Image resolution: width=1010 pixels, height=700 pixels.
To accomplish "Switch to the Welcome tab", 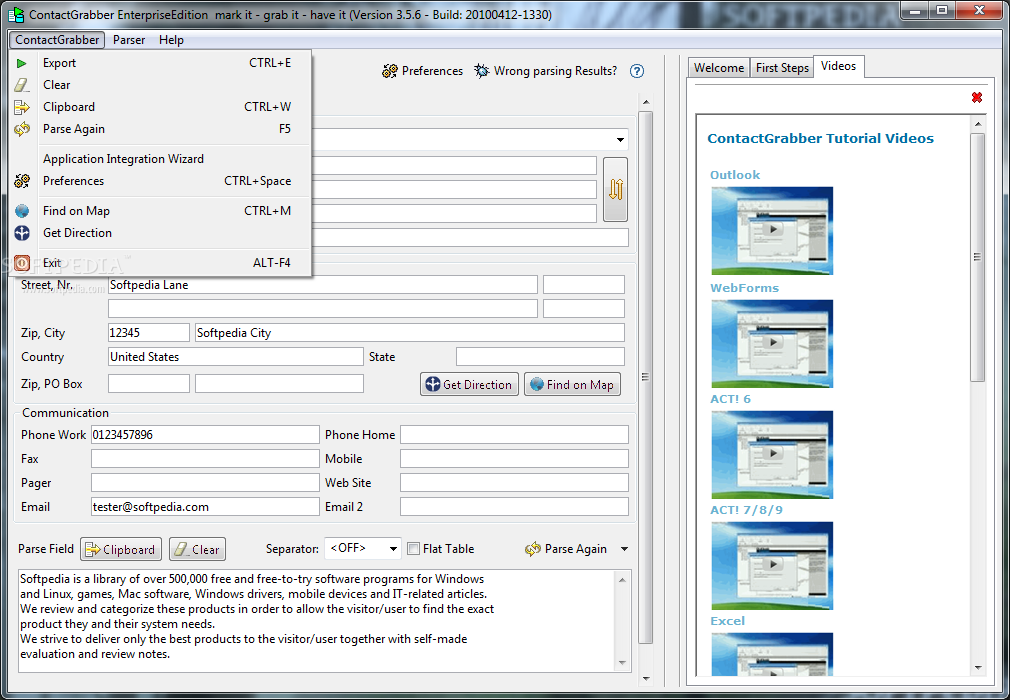I will (x=719, y=68).
